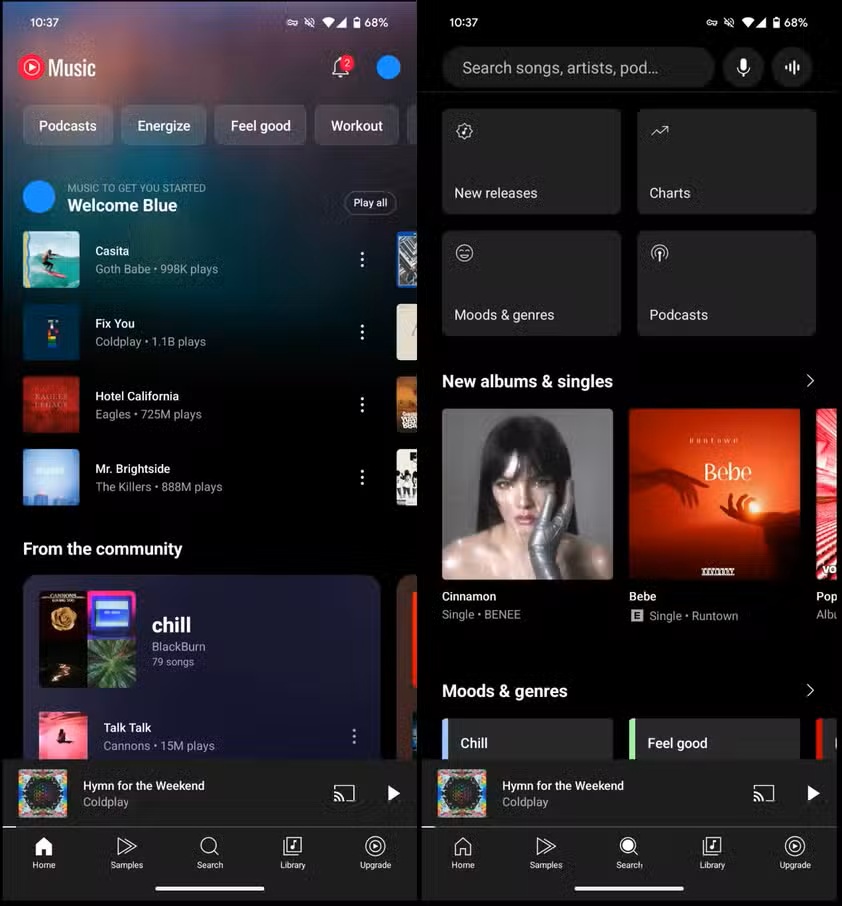Open the Charts tile
The height and width of the screenshot is (906, 842).
pyautogui.click(x=726, y=162)
